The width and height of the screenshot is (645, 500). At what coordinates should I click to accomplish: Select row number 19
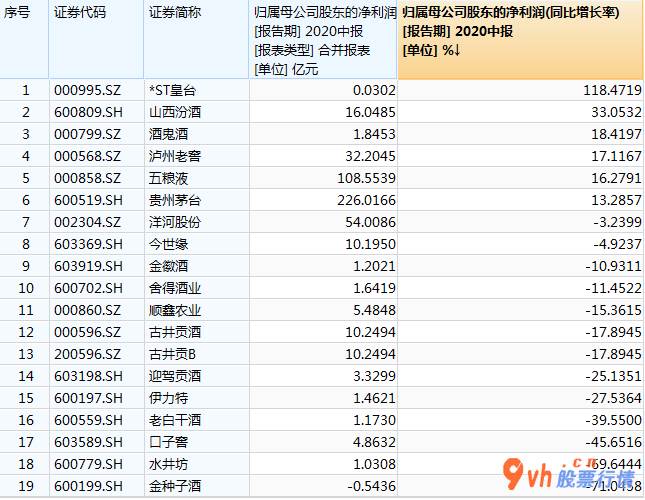coord(26,487)
